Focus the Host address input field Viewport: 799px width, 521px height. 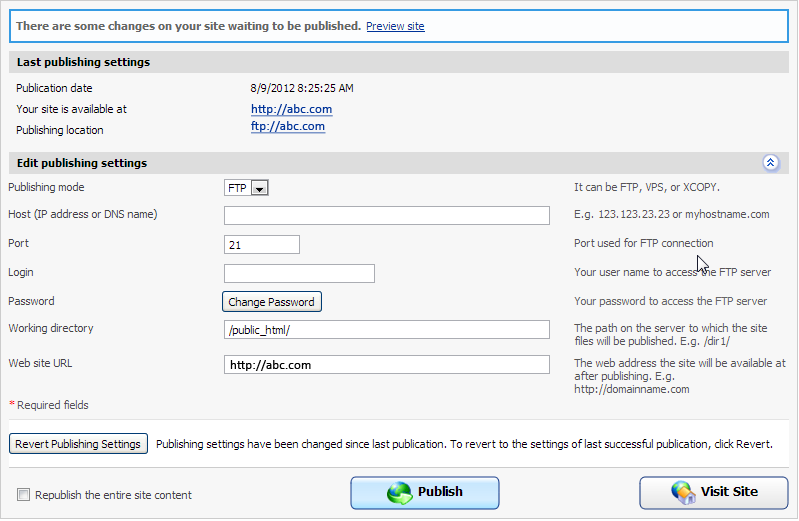(x=386, y=216)
